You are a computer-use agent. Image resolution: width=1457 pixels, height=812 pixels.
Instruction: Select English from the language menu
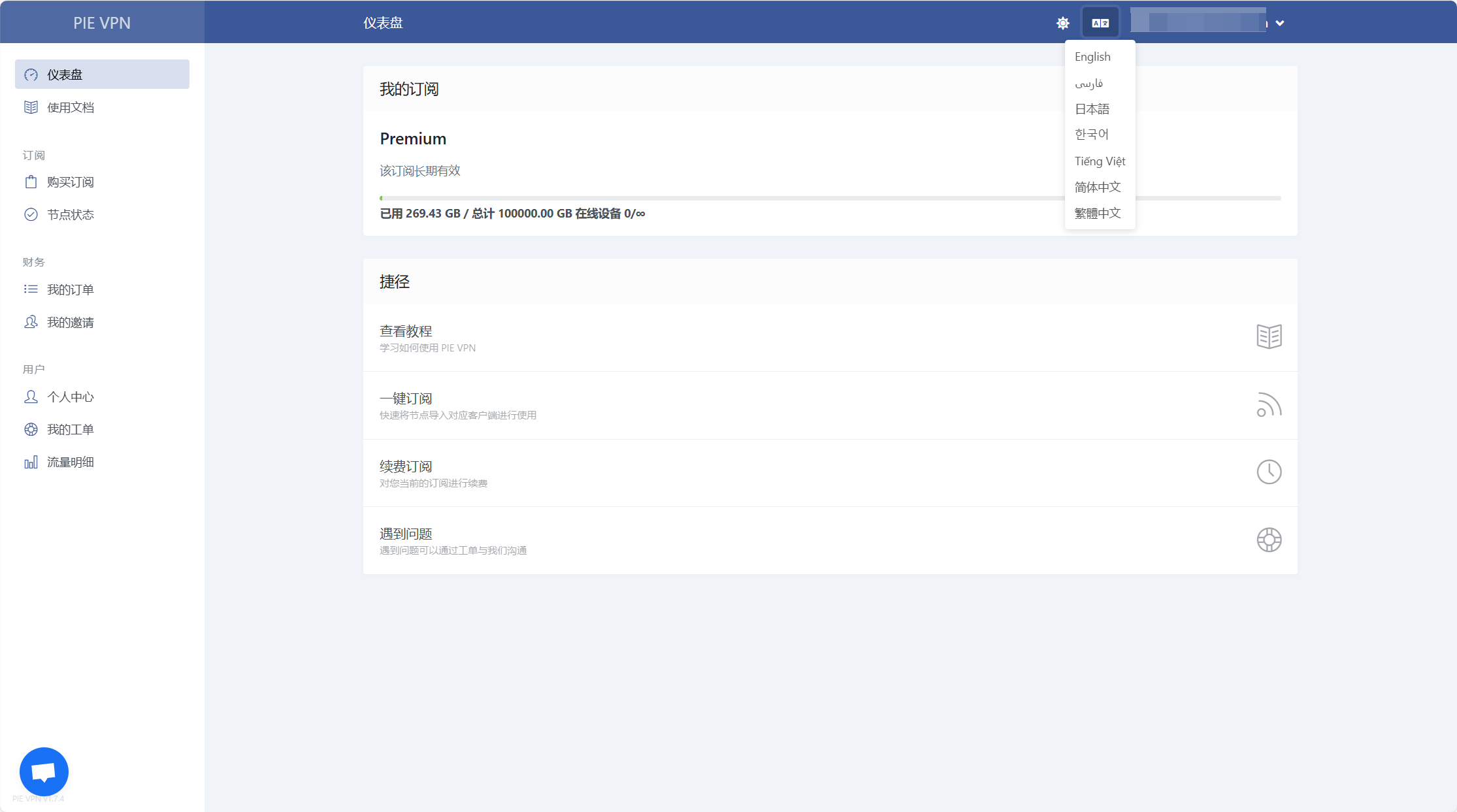coord(1092,57)
